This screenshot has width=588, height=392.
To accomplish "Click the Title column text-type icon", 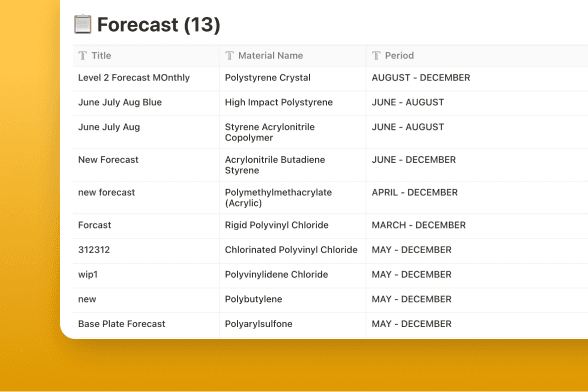I will [x=82, y=56].
